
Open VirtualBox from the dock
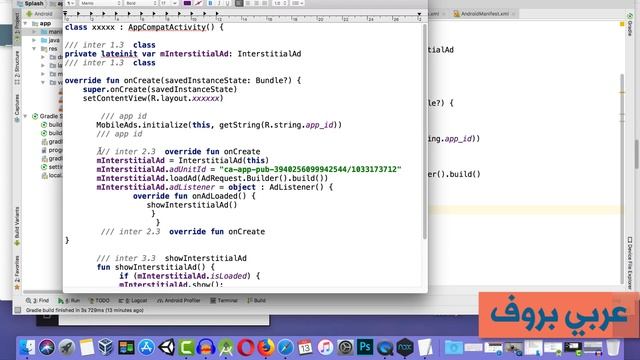click(106, 347)
